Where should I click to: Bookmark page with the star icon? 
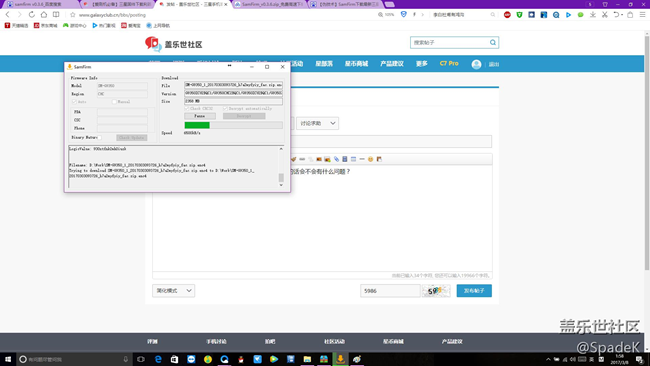click(73, 15)
